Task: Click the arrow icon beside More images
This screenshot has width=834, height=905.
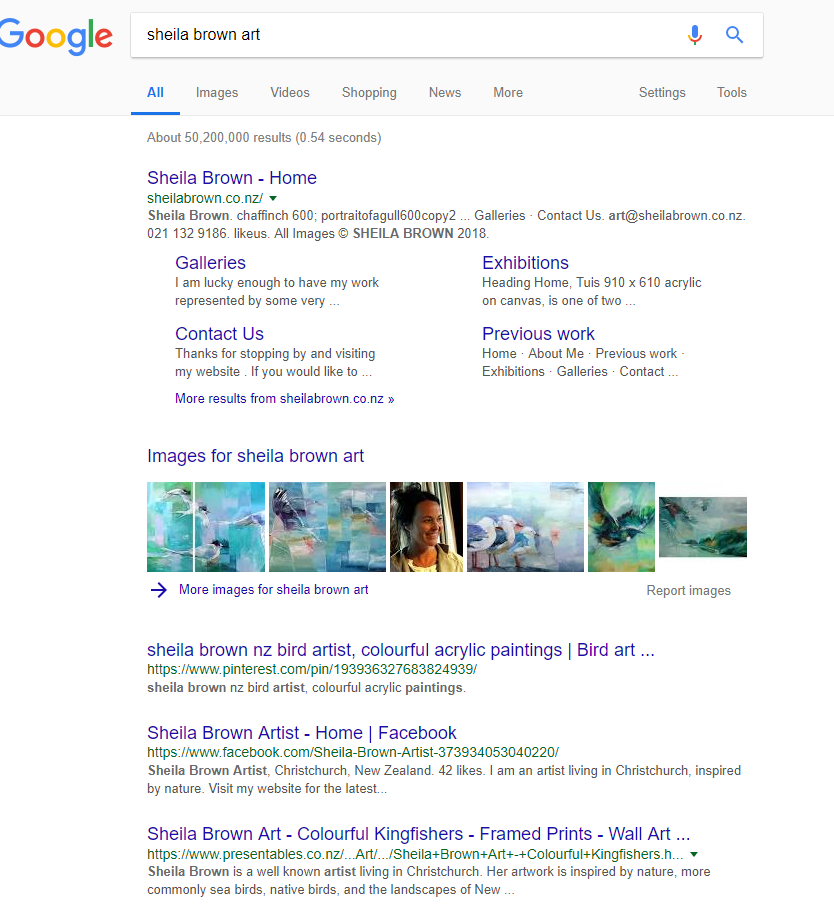Action: (x=159, y=590)
